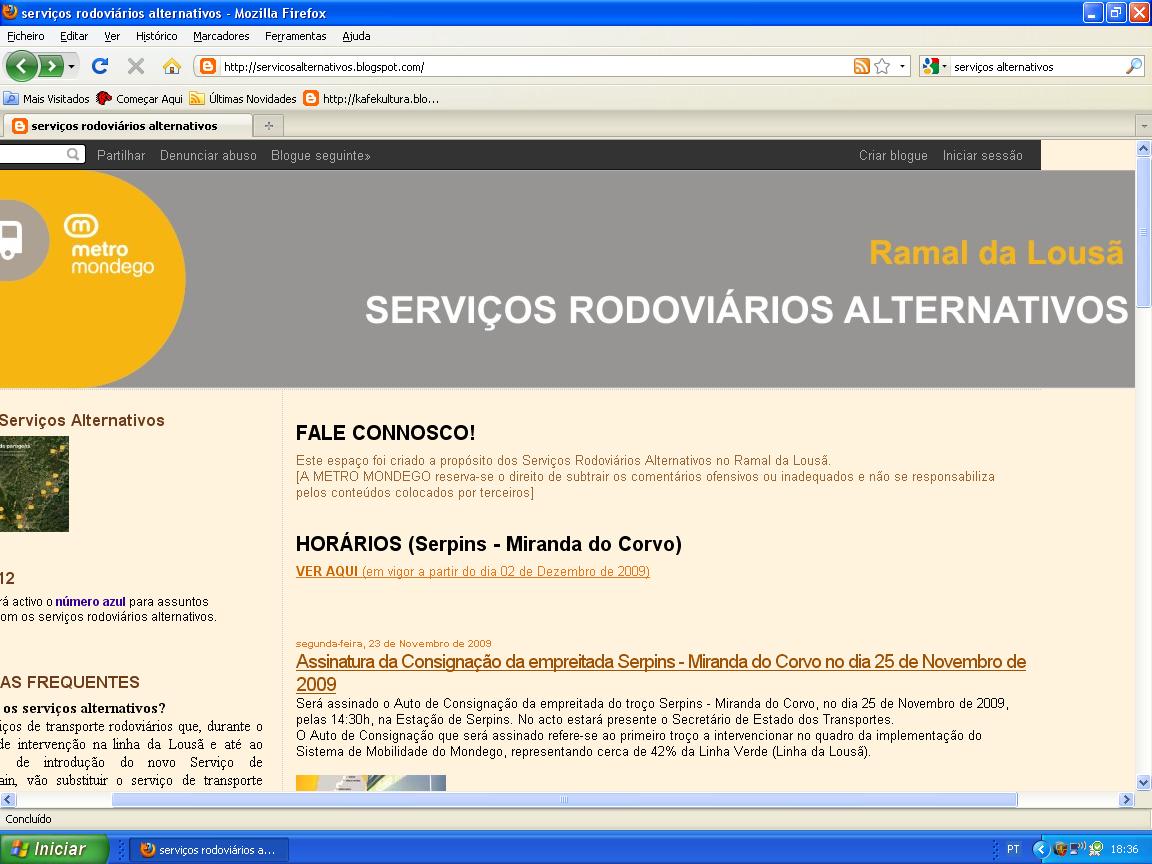Open the Serviços Alternativos map thumbnail
The height and width of the screenshot is (864, 1152).
[35, 484]
